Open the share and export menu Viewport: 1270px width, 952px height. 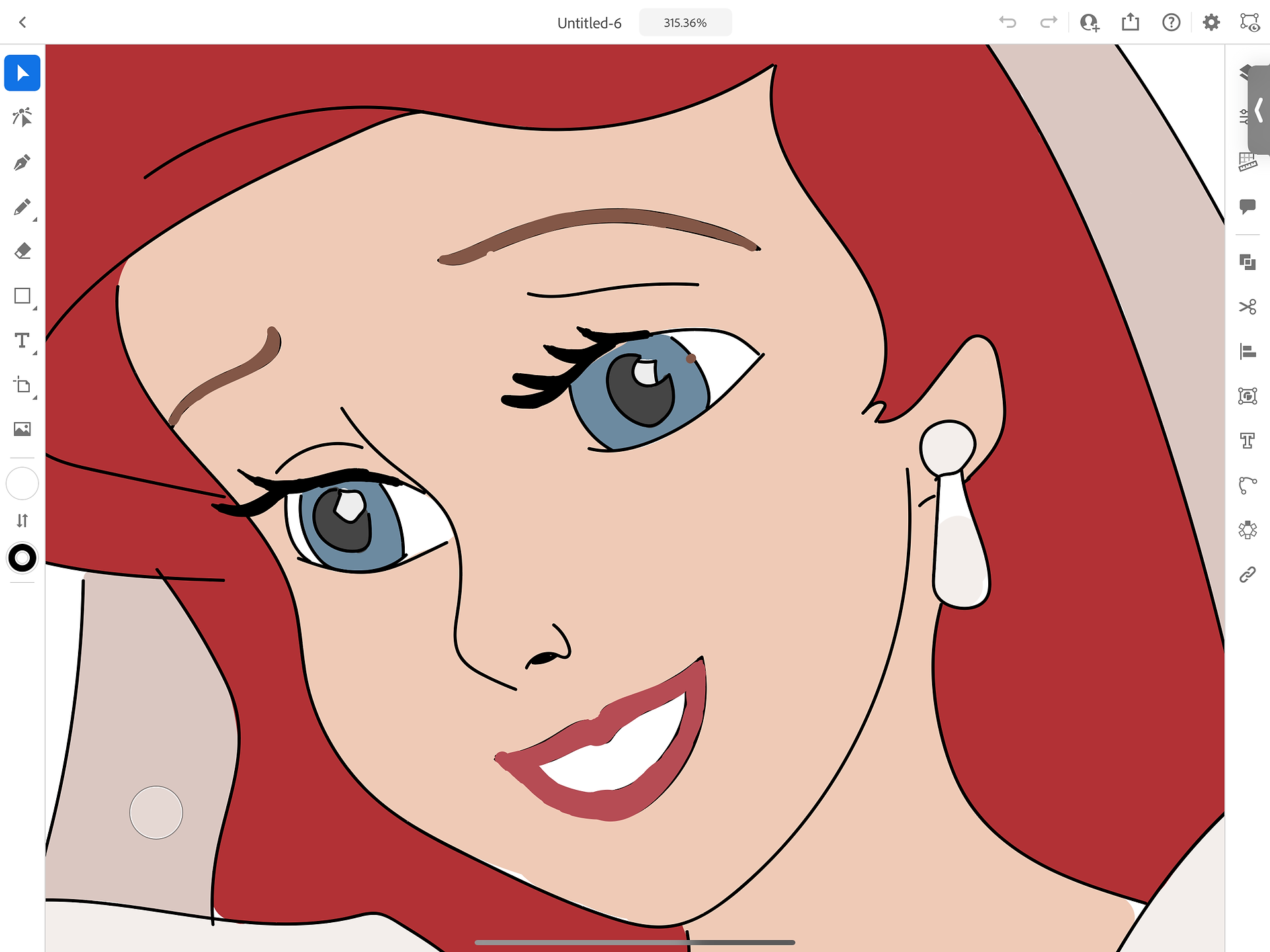(x=1130, y=22)
